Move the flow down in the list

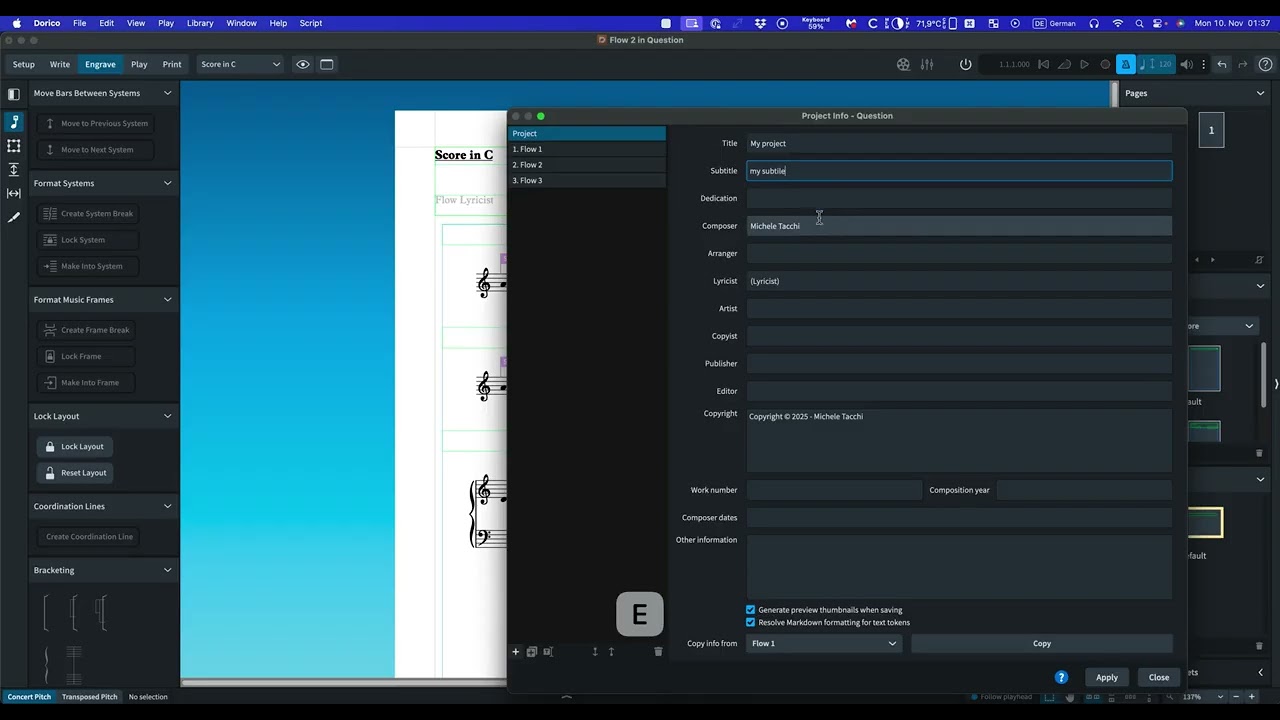[x=595, y=652]
